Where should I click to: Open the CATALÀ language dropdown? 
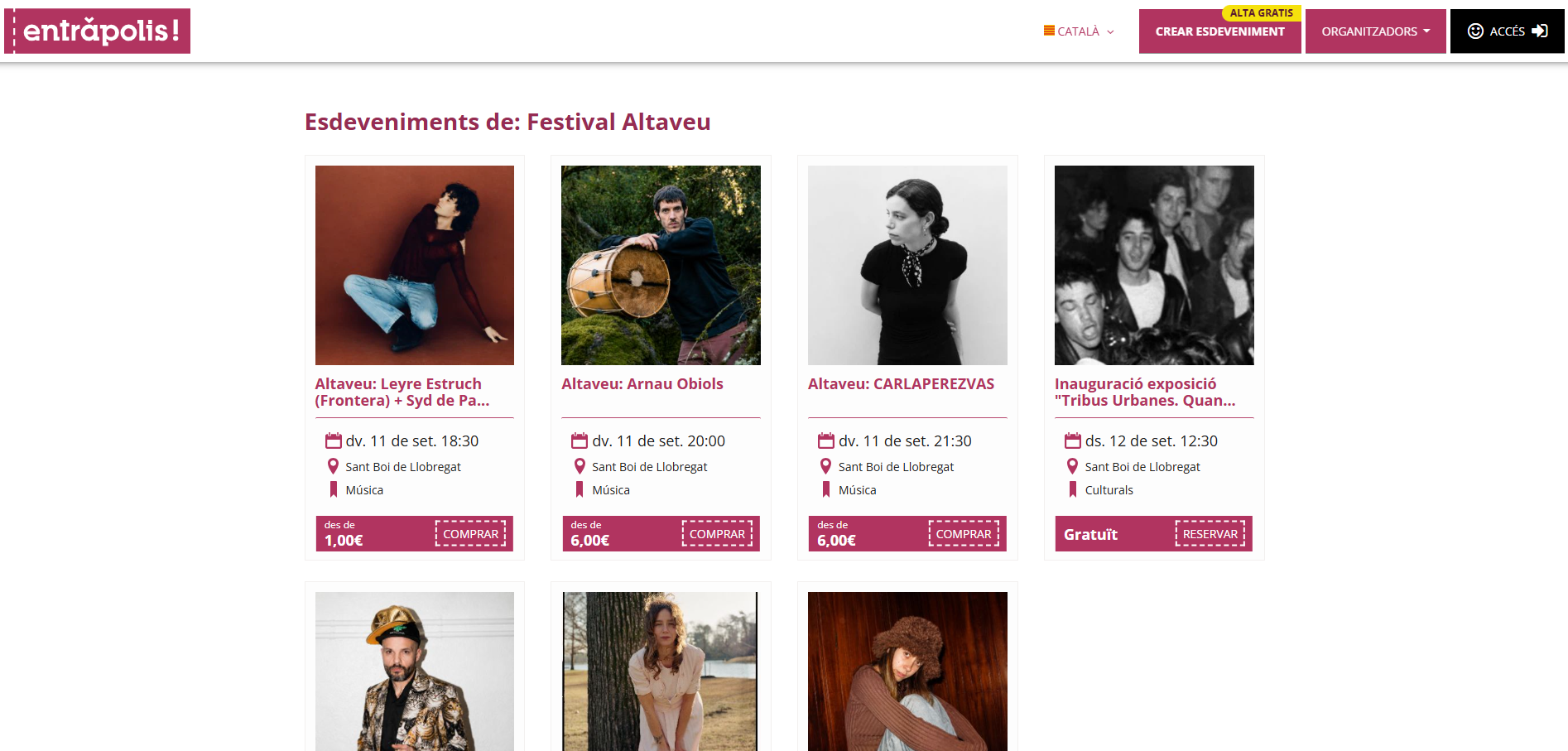click(1080, 31)
